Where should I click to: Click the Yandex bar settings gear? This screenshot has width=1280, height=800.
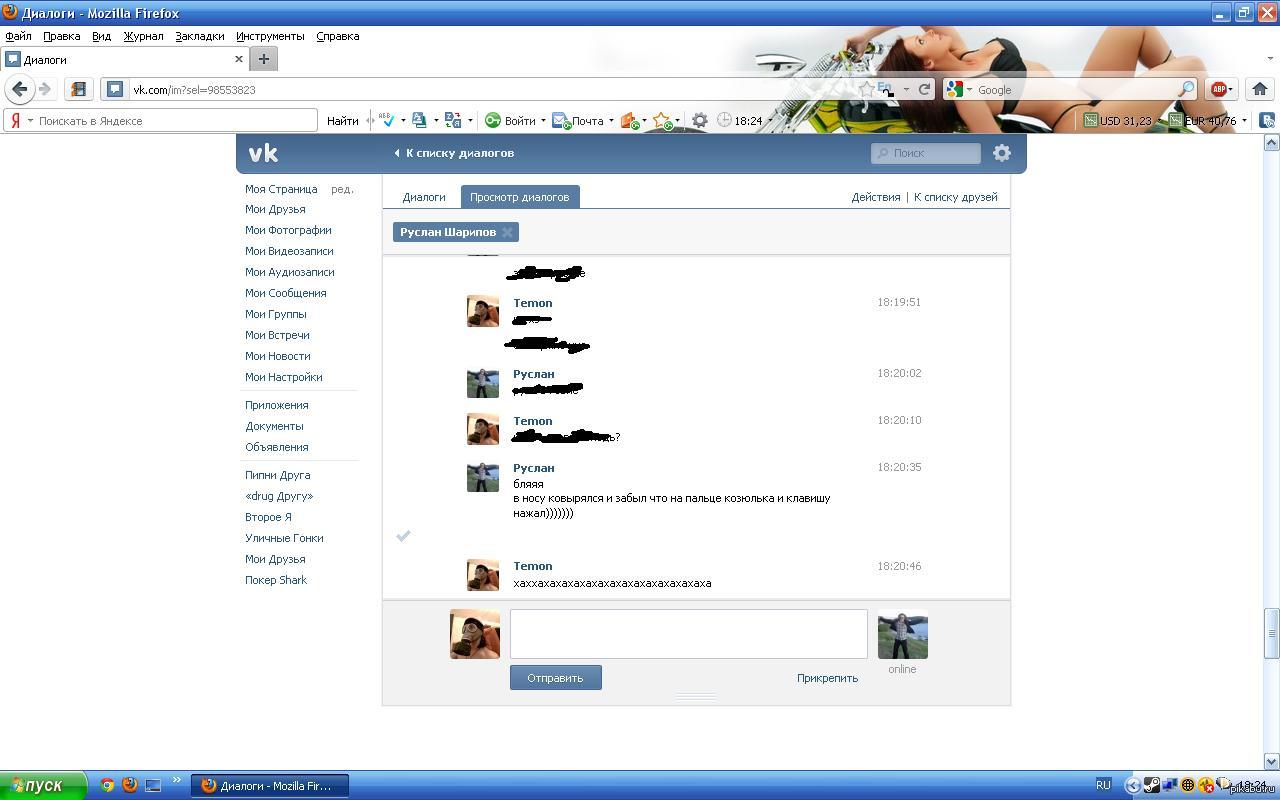click(x=700, y=120)
